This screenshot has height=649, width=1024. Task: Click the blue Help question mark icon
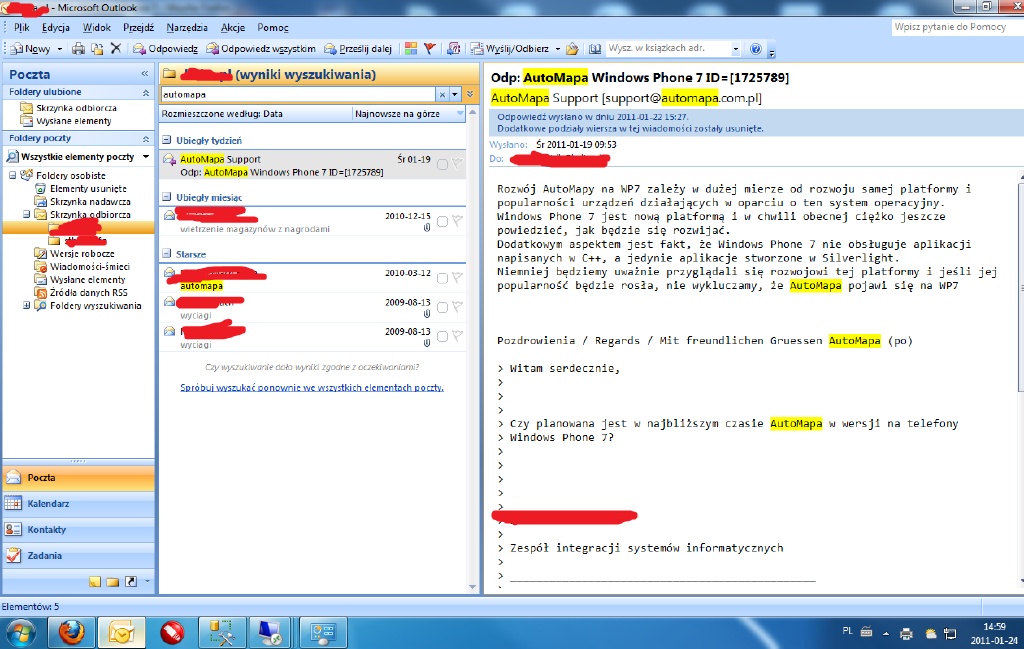point(756,49)
